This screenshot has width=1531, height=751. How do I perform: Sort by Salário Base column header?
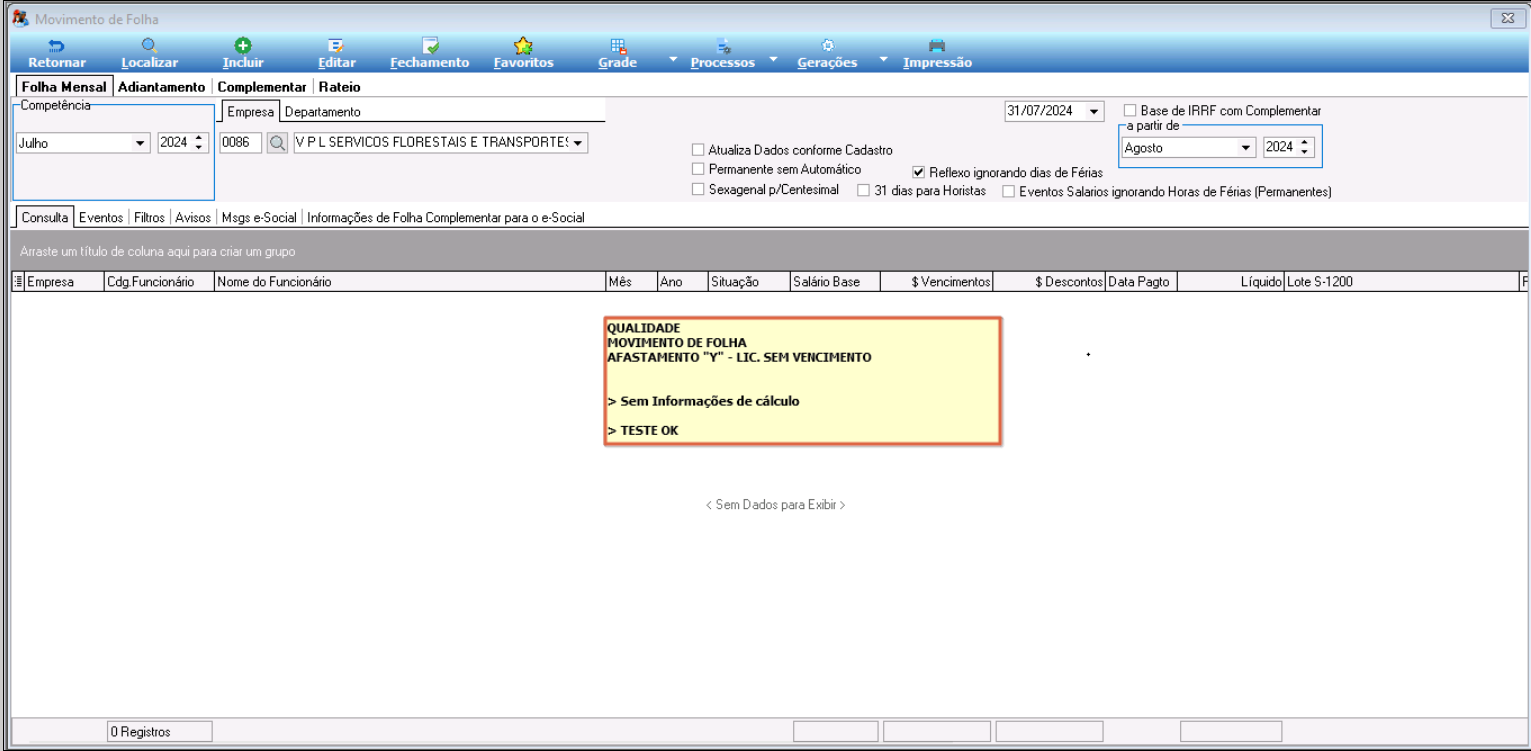pos(834,282)
